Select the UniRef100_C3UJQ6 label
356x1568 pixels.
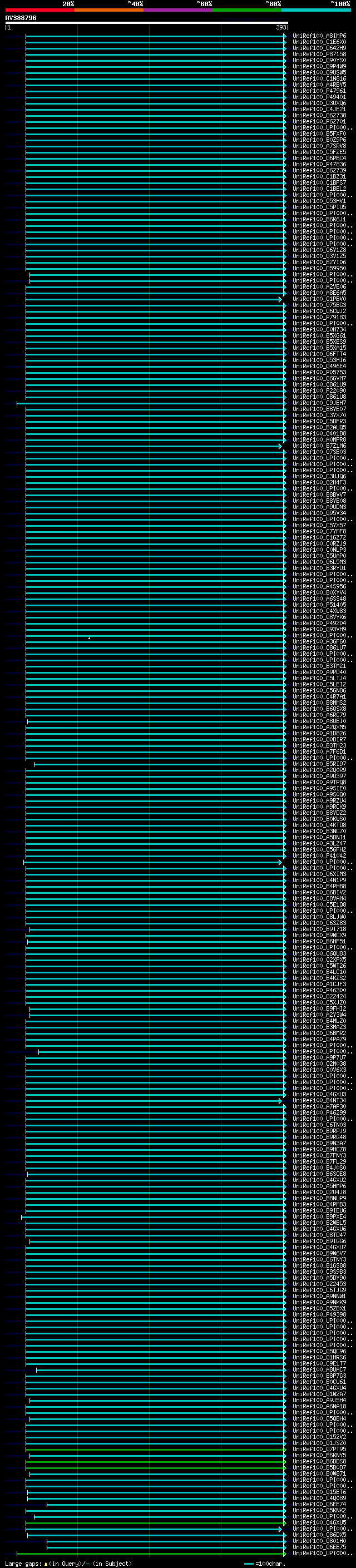click(319, 477)
